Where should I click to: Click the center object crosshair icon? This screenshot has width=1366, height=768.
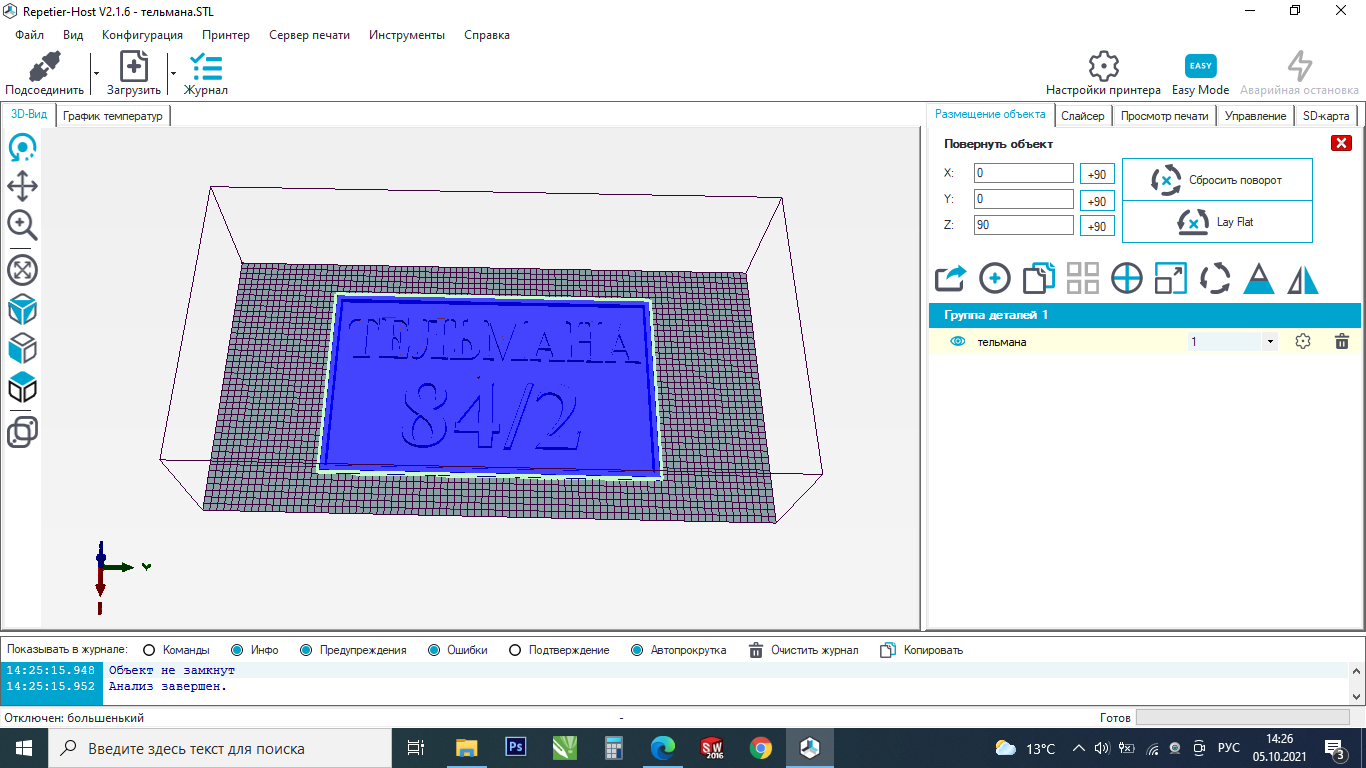(x=1127, y=278)
